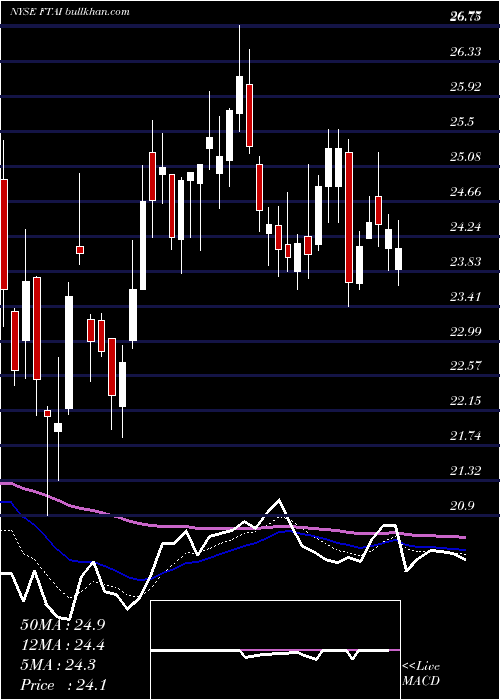Select the 21.74 price axis label
This screenshot has height=700, width=500.
[x=466, y=436]
